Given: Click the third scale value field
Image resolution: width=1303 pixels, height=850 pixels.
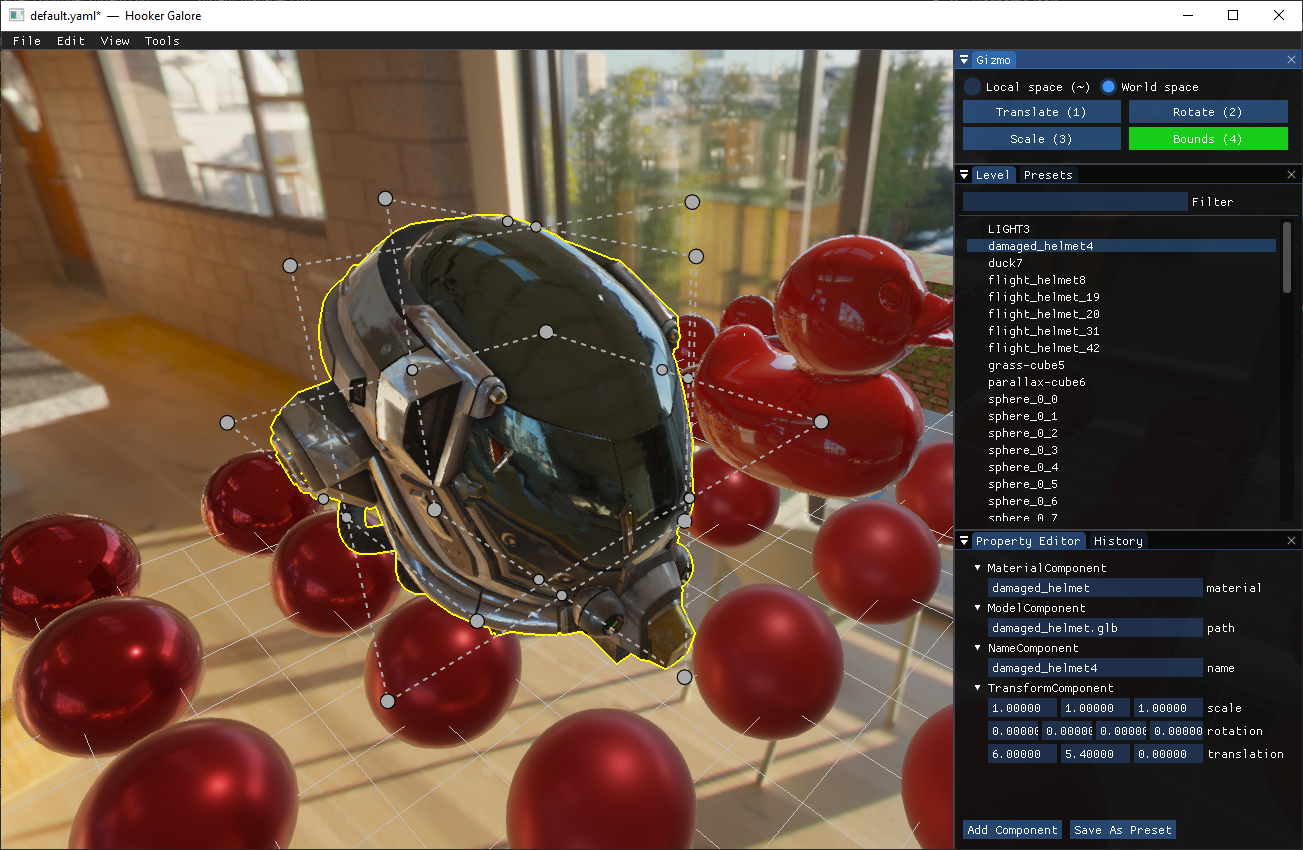Looking at the screenshot, I should coord(1168,708).
